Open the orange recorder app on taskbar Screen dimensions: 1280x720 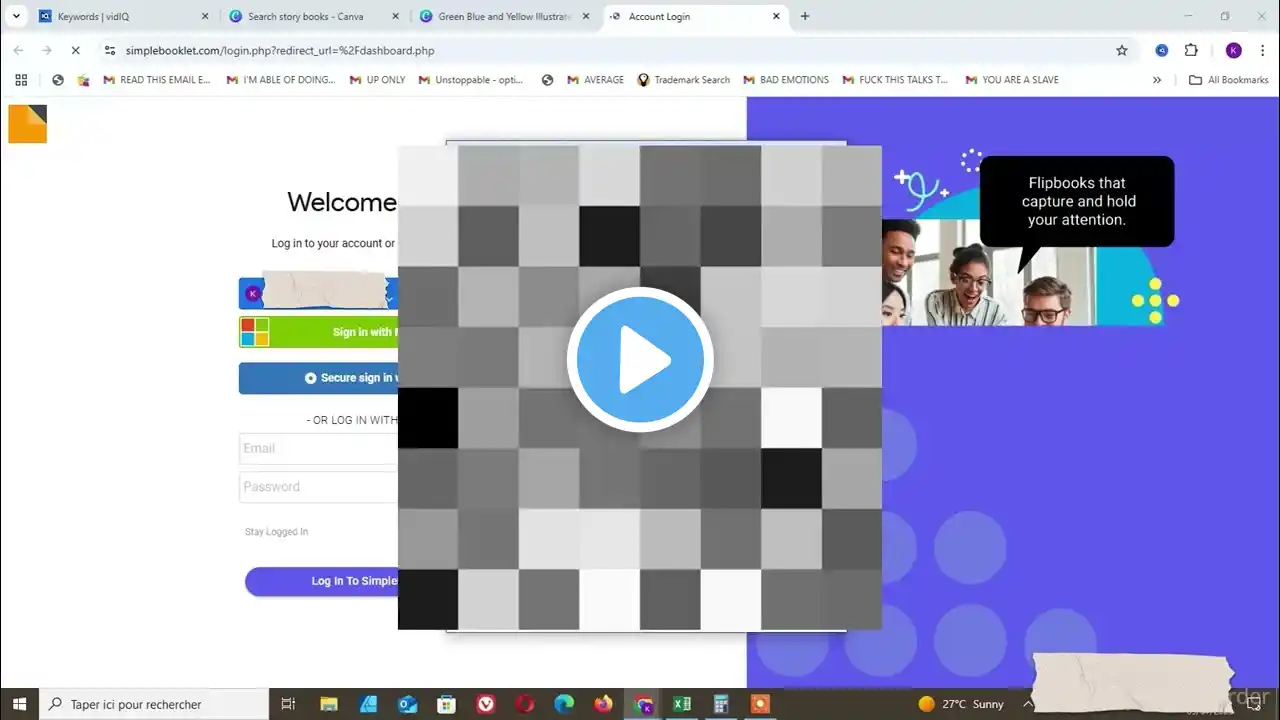760,704
